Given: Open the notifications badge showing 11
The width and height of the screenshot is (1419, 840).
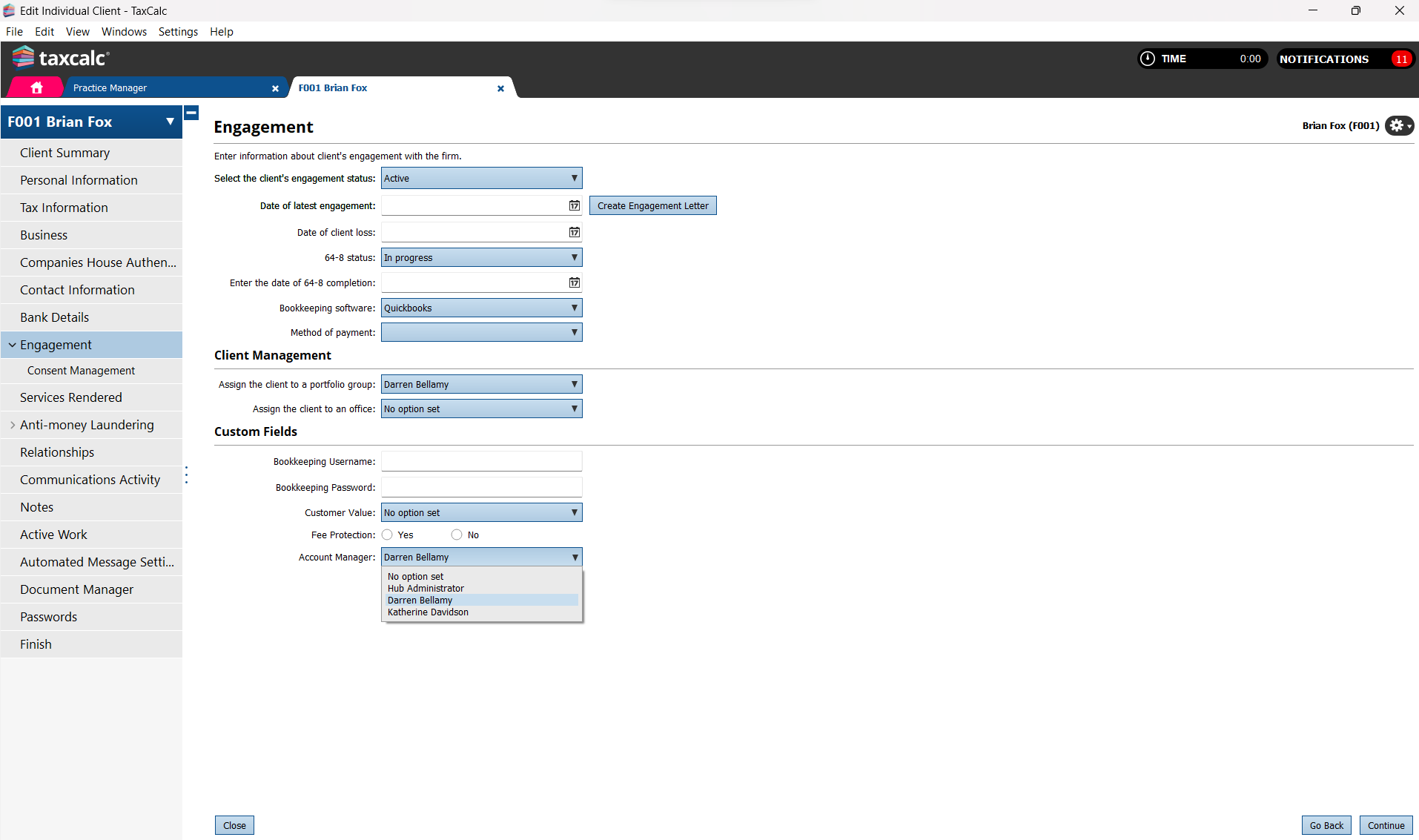Looking at the screenshot, I should [x=1400, y=59].
